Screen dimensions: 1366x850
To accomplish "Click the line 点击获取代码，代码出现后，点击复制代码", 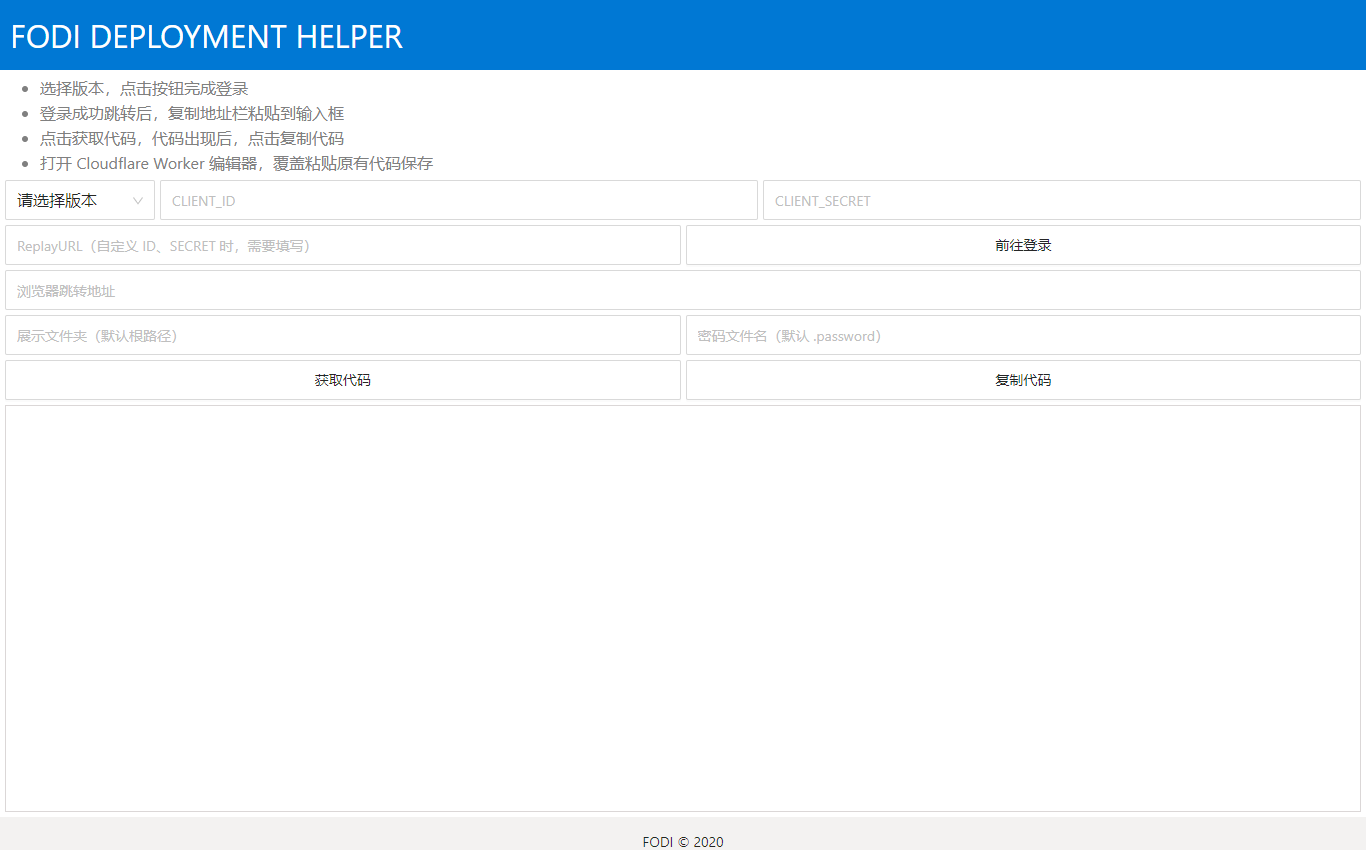I will coord(192,139).
